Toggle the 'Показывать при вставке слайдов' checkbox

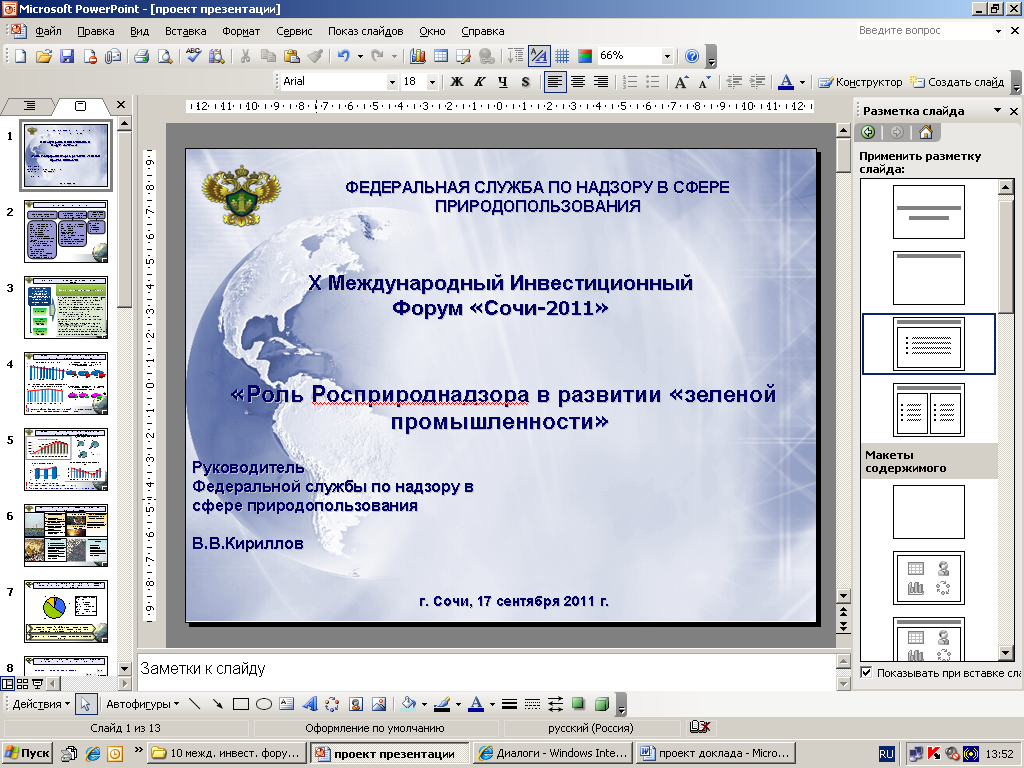click(866, 672)
